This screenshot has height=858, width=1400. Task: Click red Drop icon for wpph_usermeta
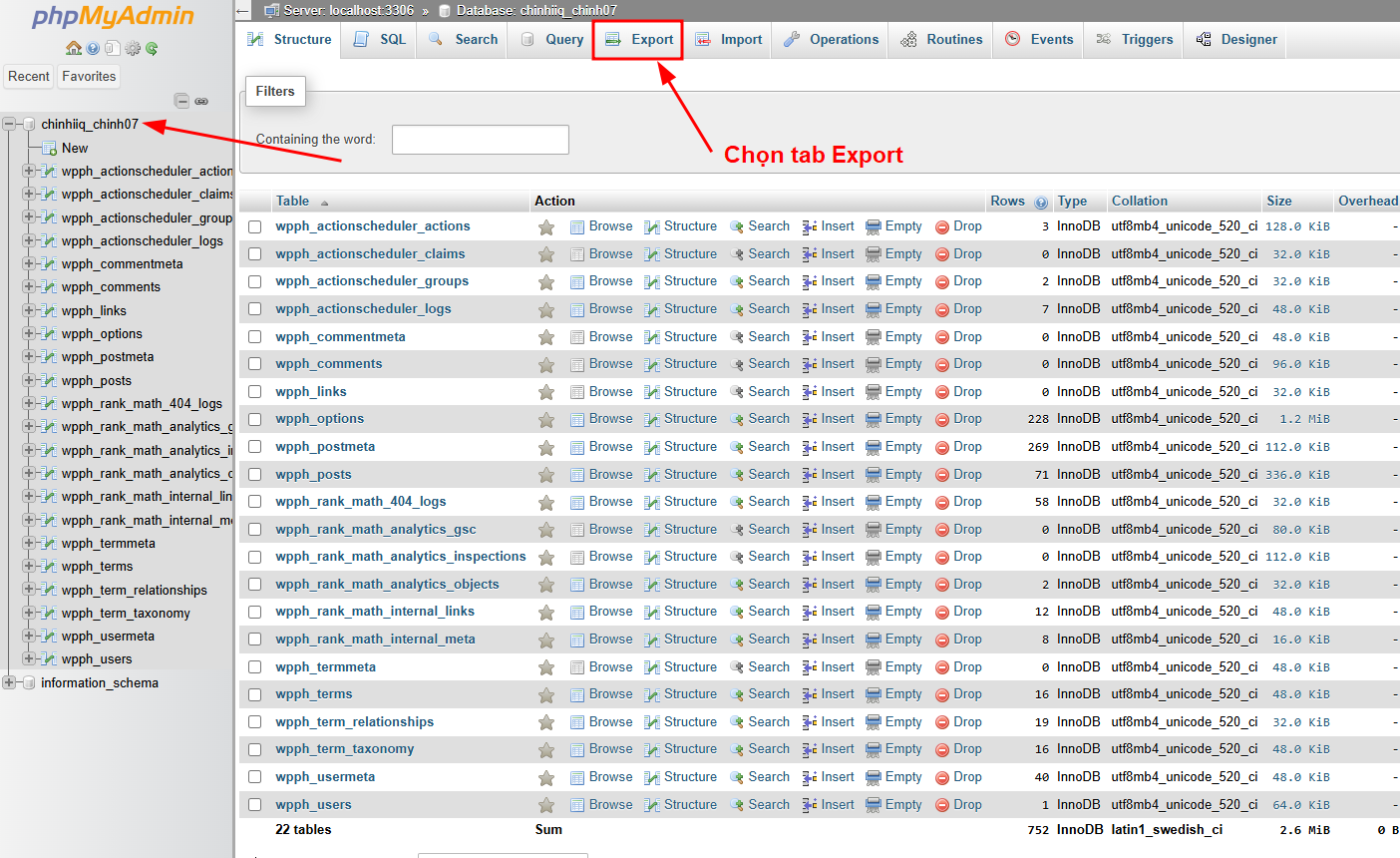942,777
